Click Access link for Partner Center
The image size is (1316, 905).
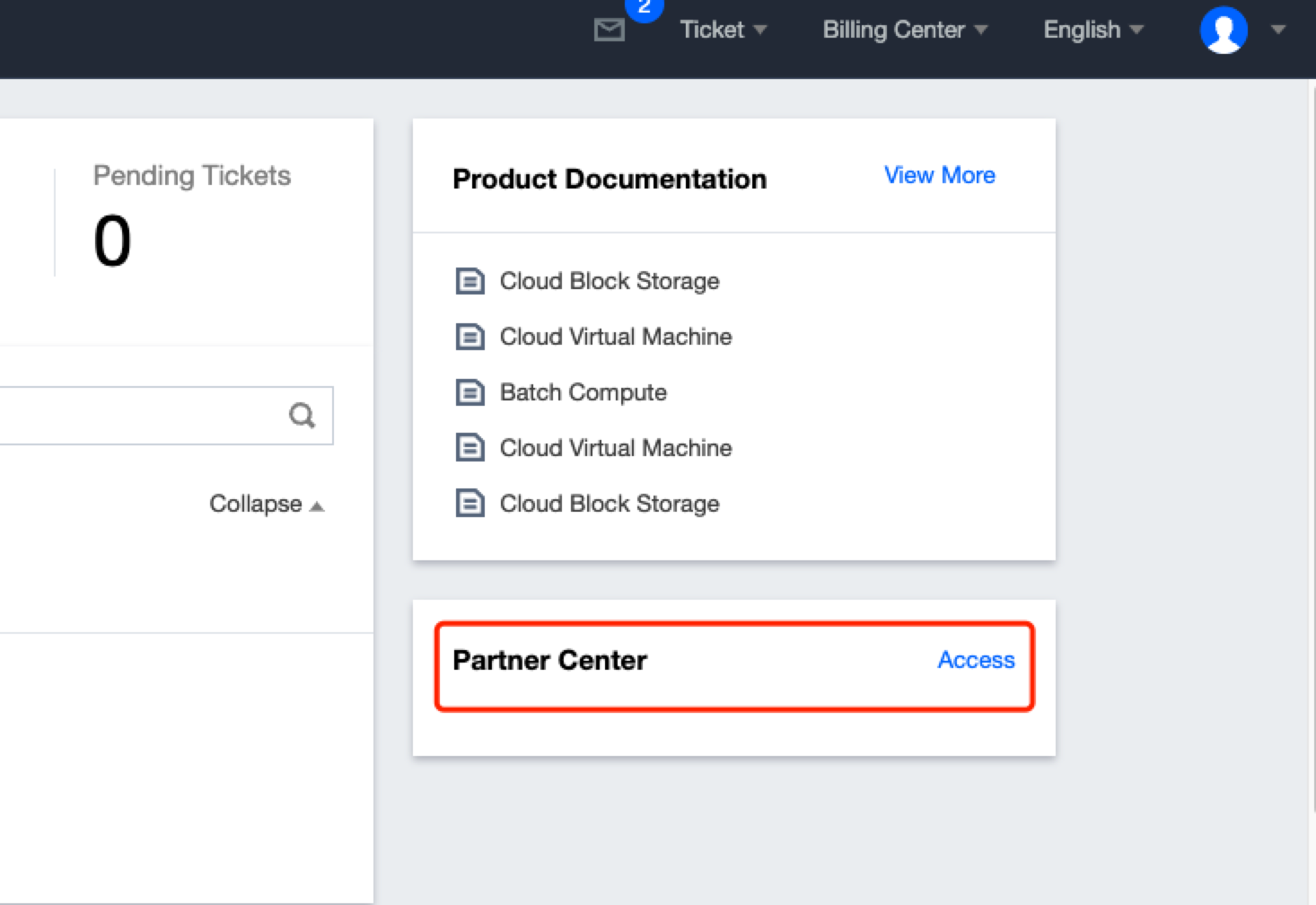click(976, 660)
